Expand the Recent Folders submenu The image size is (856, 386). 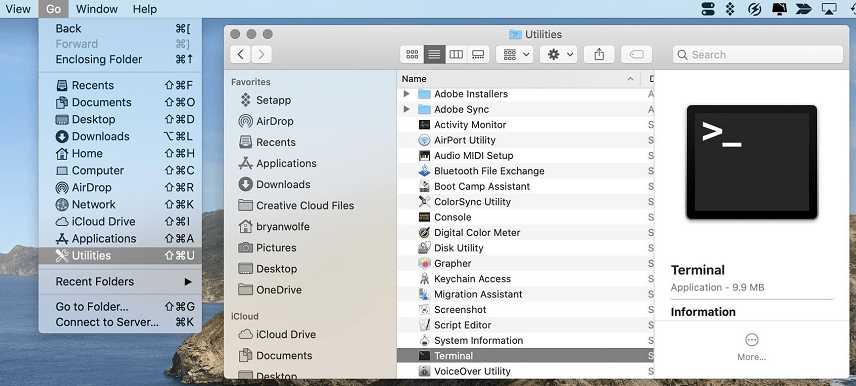tap(120, 281)
